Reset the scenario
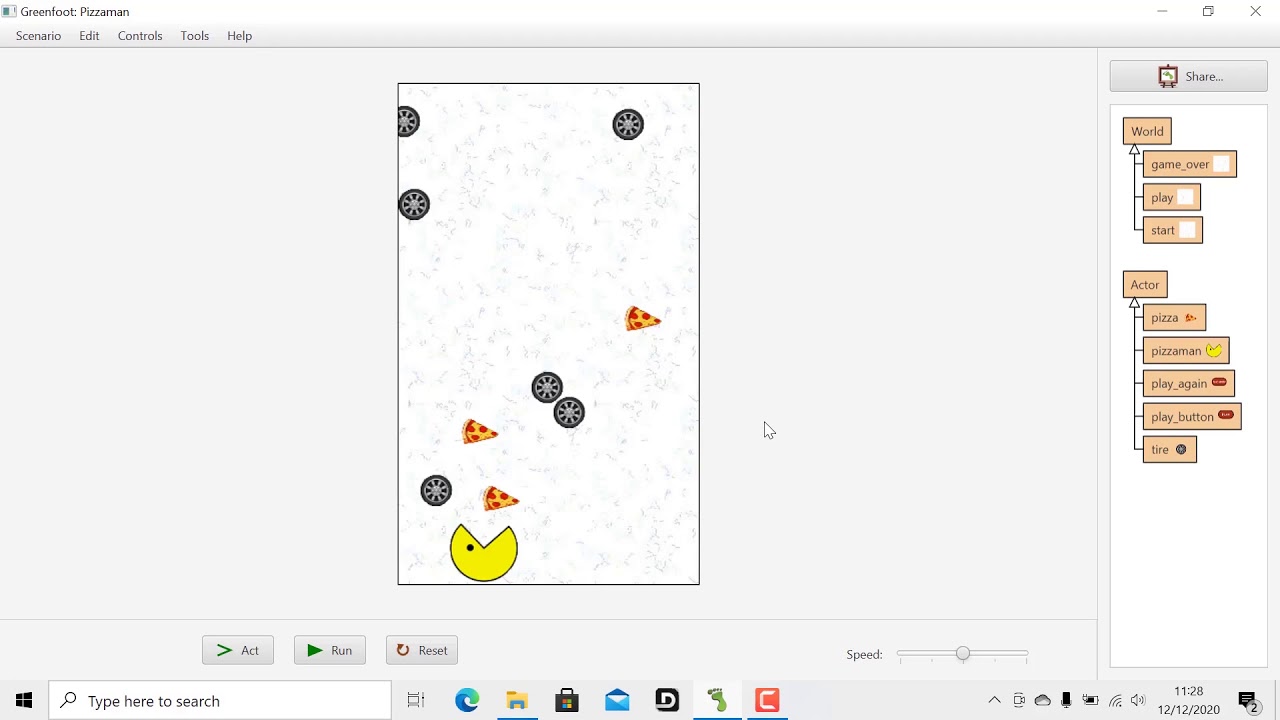 pos(422,650)
